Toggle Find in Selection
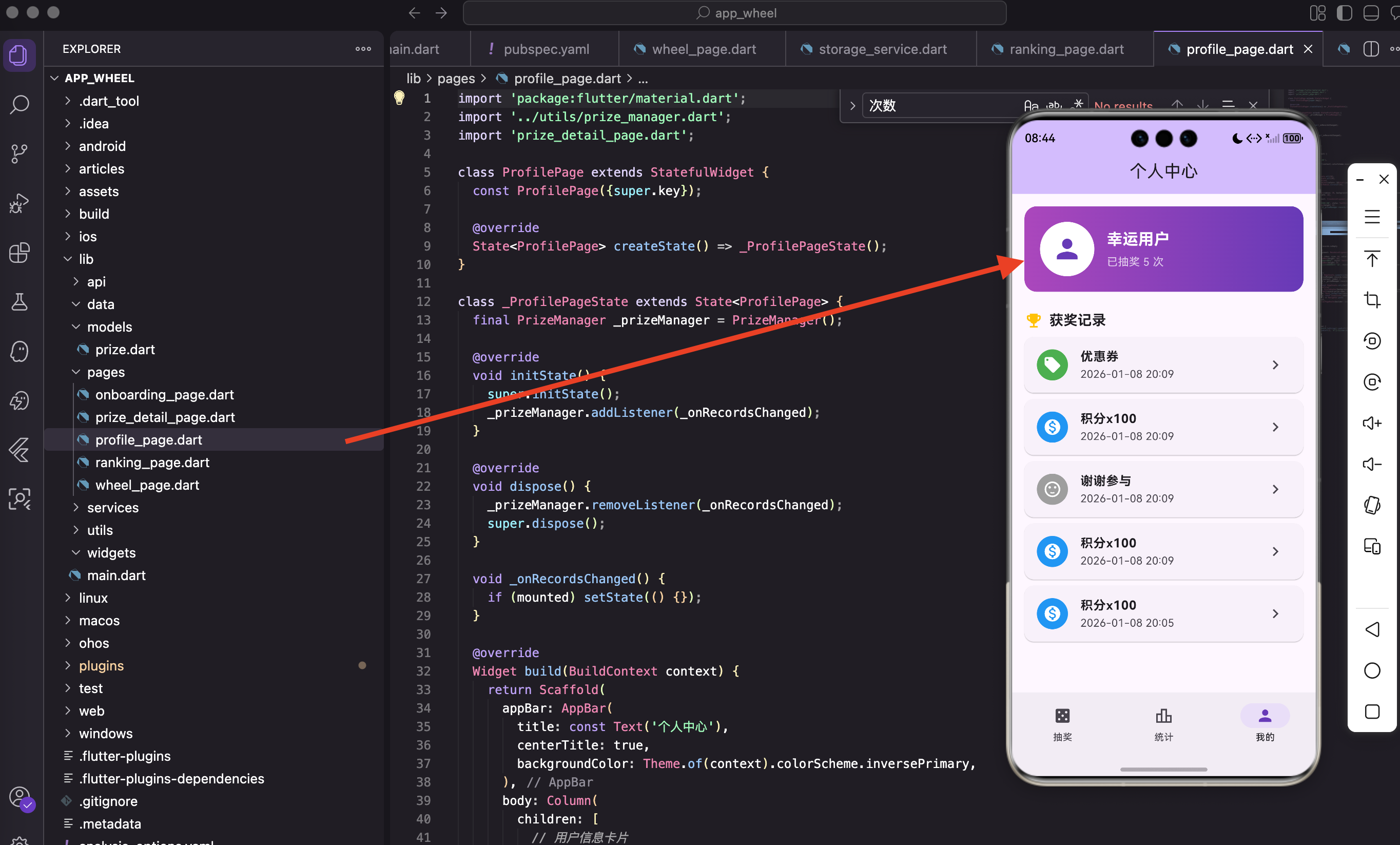1400x845 pixels. point(1228,105)
